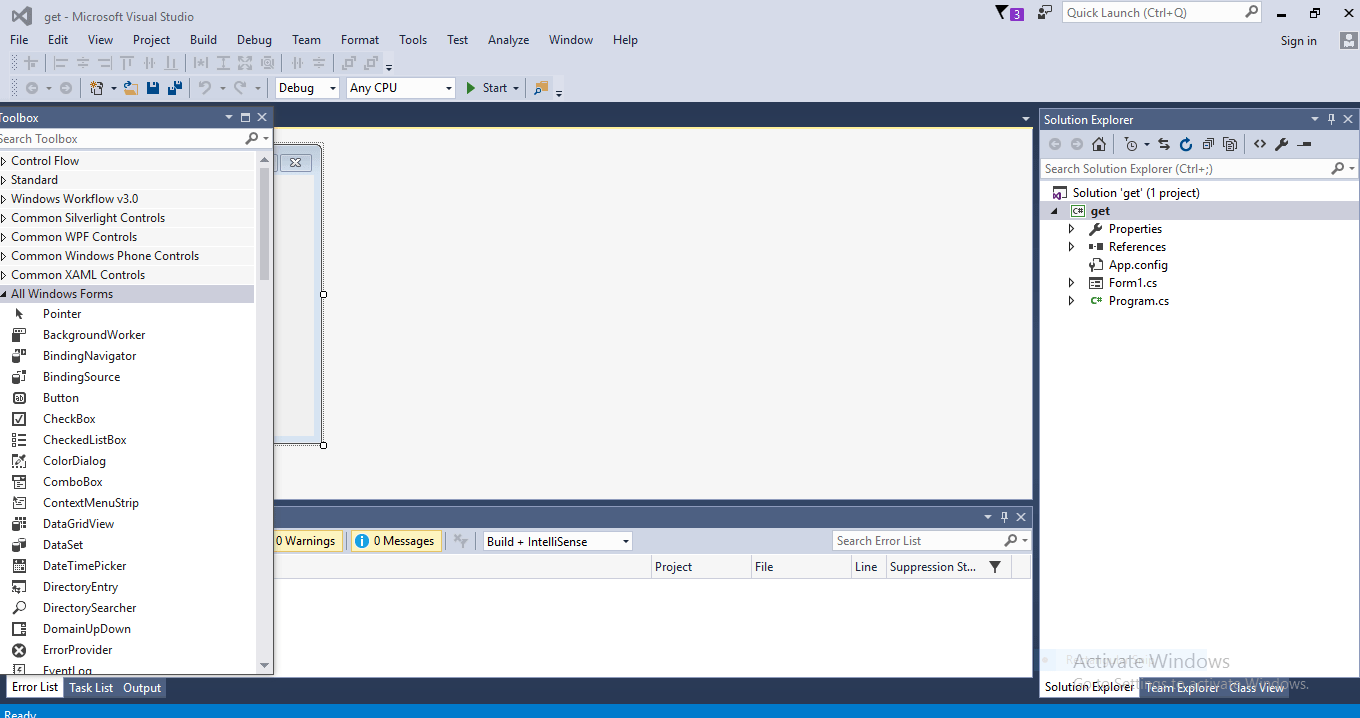The height and width of the screenshot is (718, 1360).
Task: Click View Code angle brackets icon
Action: [1260, 144]
